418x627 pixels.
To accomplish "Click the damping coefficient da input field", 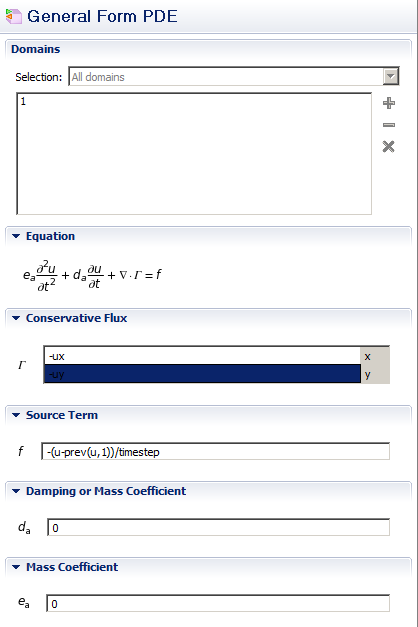I will pos(218,528).
